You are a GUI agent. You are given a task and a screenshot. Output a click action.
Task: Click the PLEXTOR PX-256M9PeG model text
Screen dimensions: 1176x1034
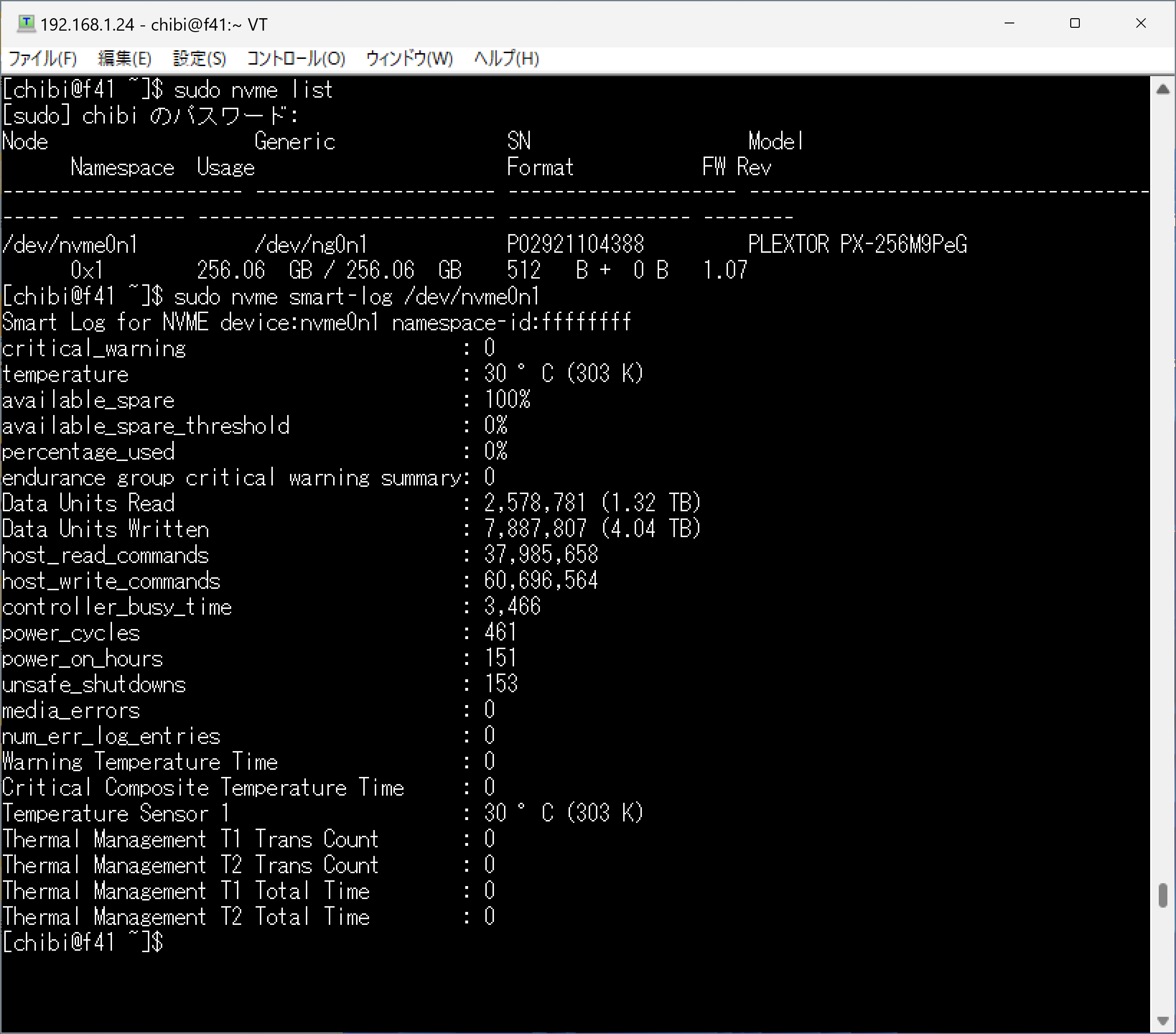coord(857,245)
